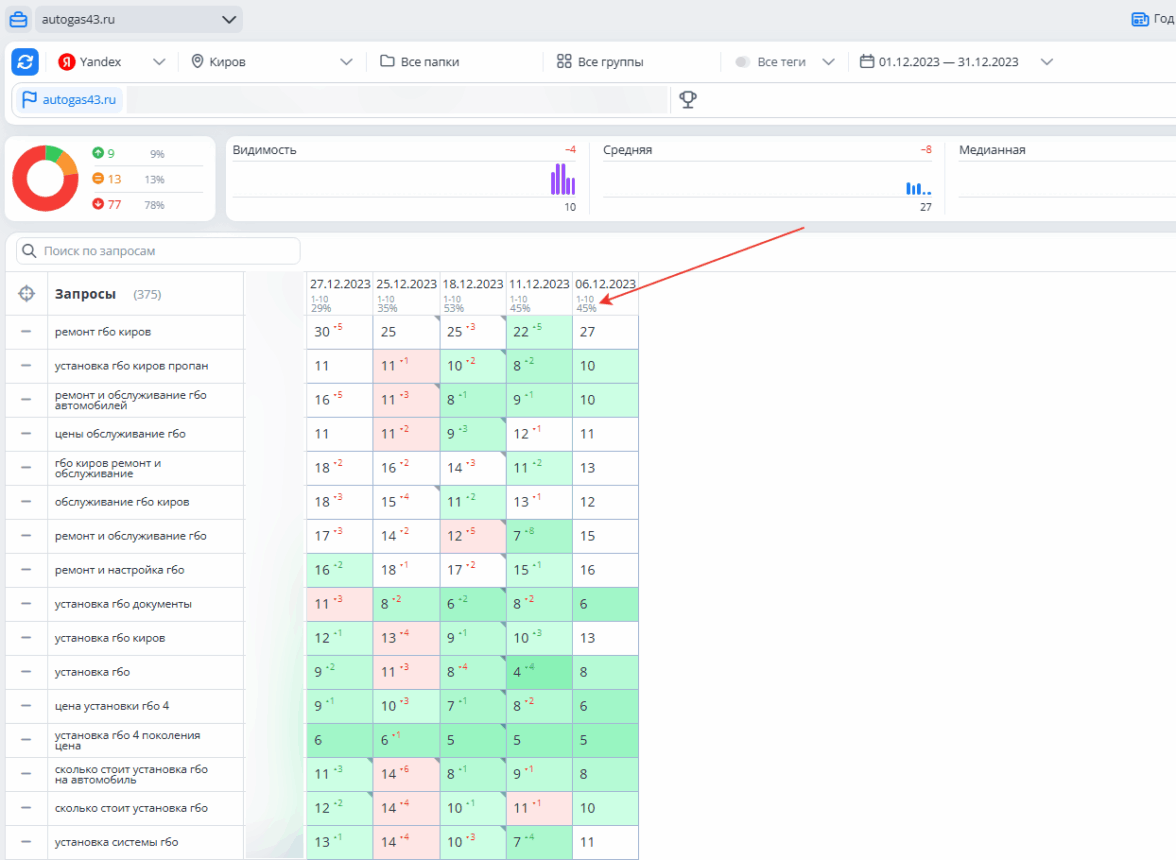Click the autogas43.ru flag domain button
This screenshot has width=1176, height=860.
[x=69, y=99]
